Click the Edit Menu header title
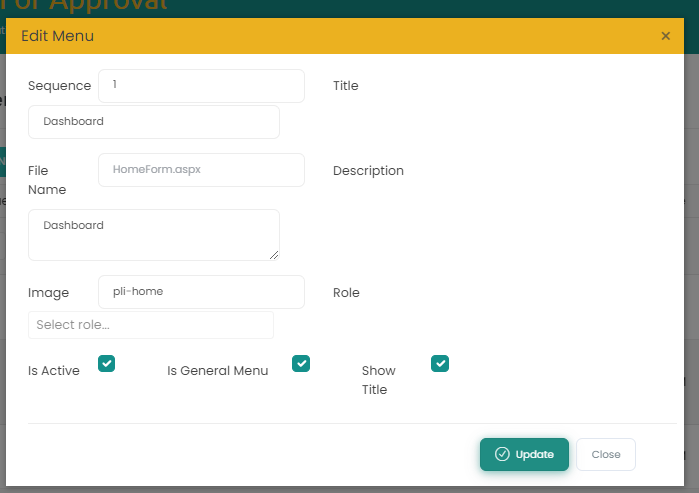The image size is (699, 493). pyautogui.click(x=58, y=36)
